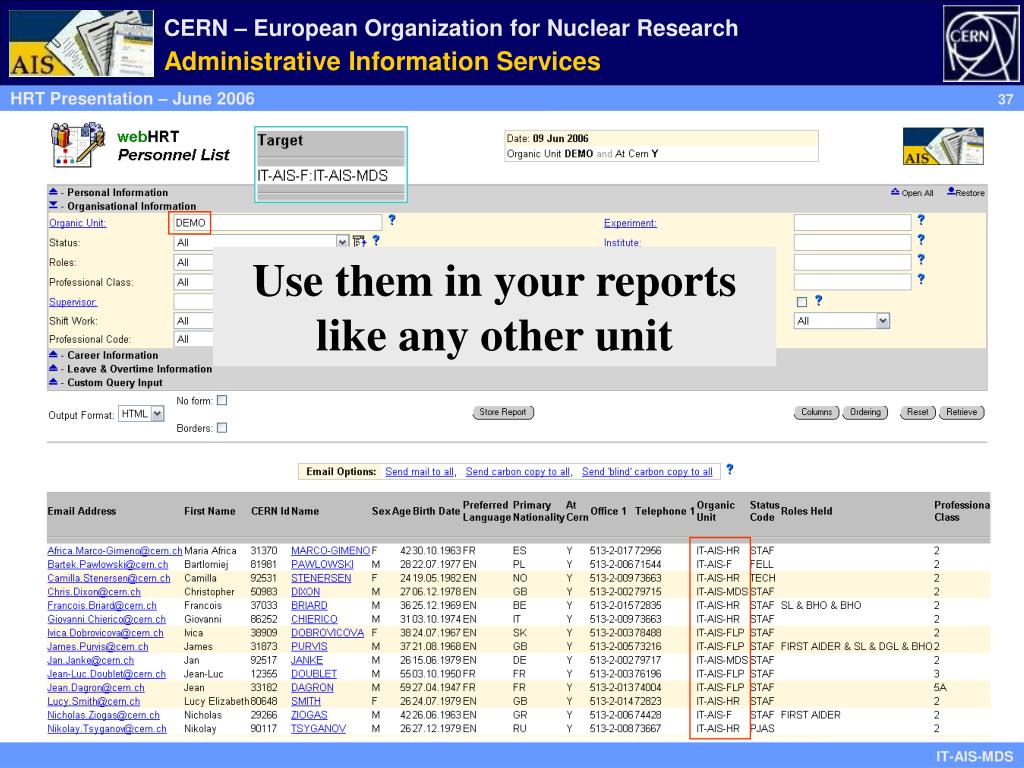This screenshot has width=1024, height=768.
Task: Click the help icon beside Email Options links
Action: pyautogui.click(x=729, y=470)
